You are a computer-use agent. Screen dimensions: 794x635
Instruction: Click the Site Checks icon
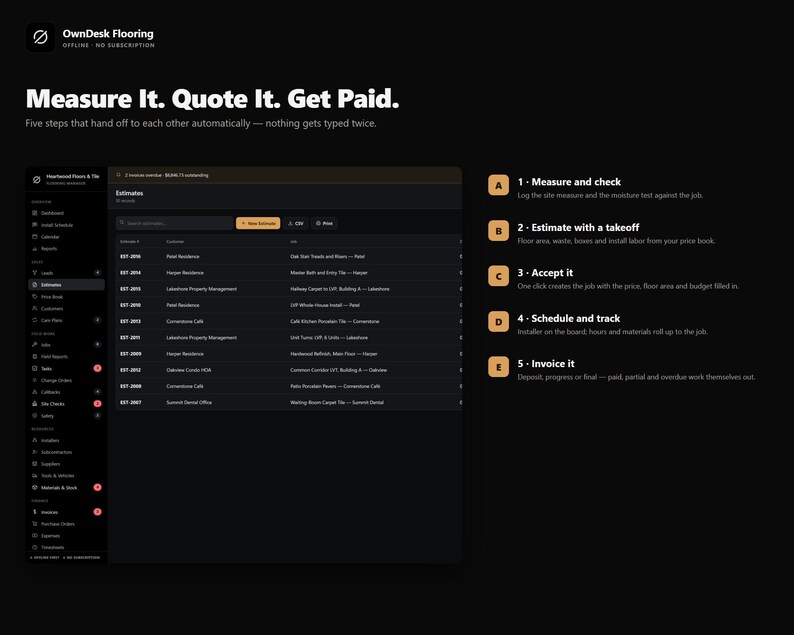point(34,404)
